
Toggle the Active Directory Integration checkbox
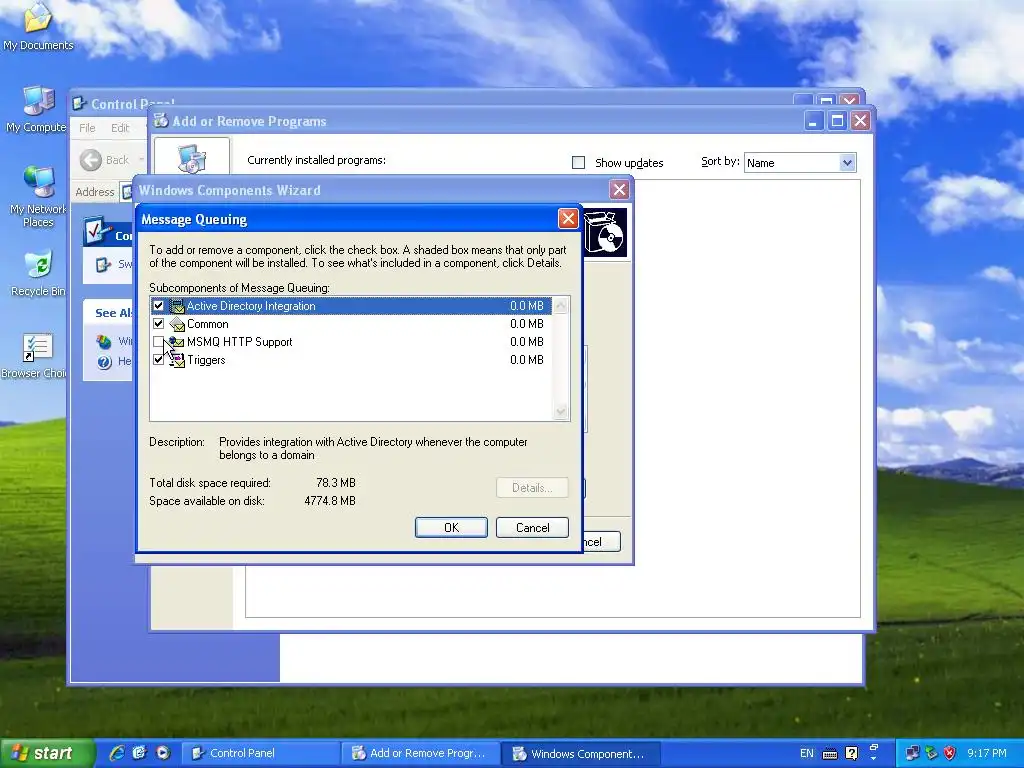click(x=158, y=306)
